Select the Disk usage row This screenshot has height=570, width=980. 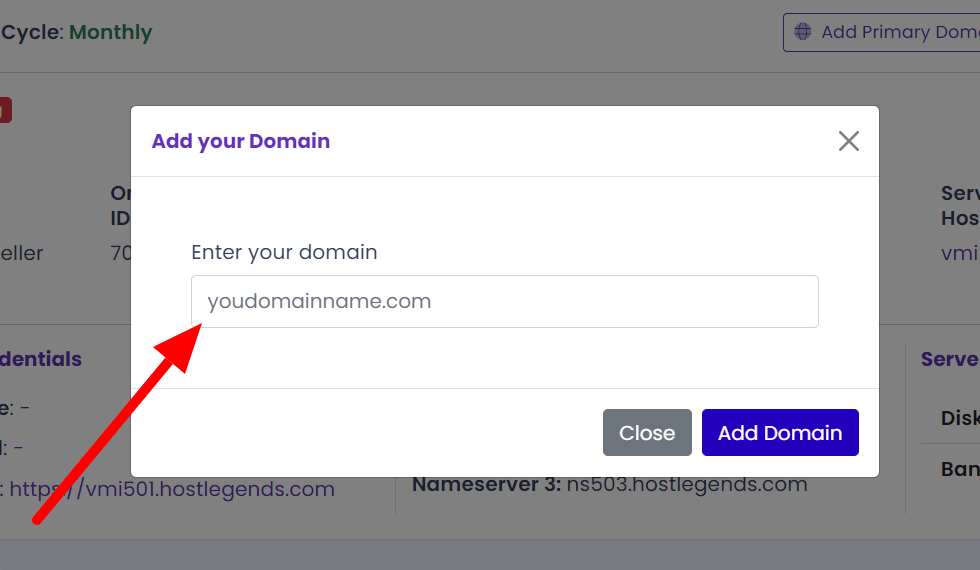point(959,418)
